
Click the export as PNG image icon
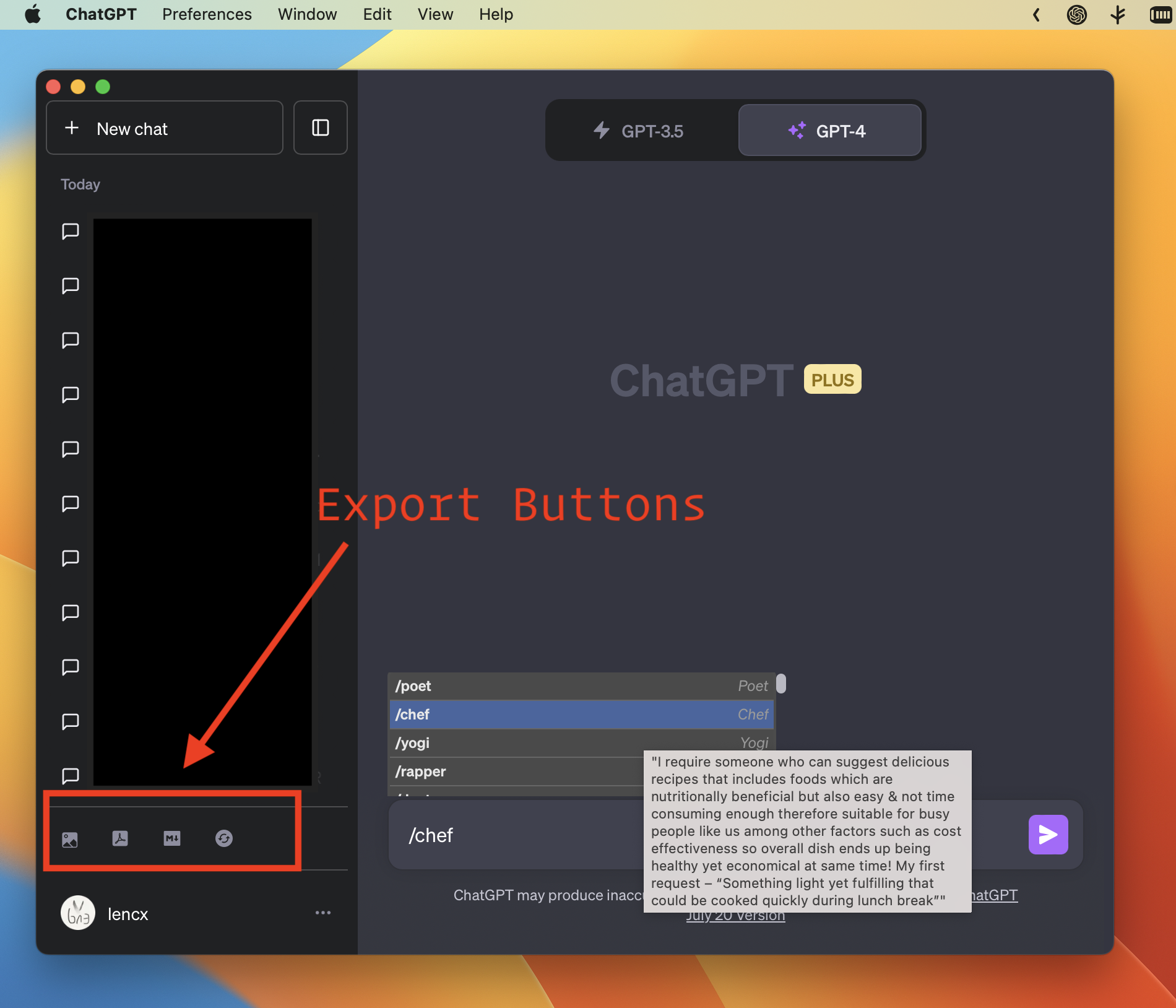[70, 839]
